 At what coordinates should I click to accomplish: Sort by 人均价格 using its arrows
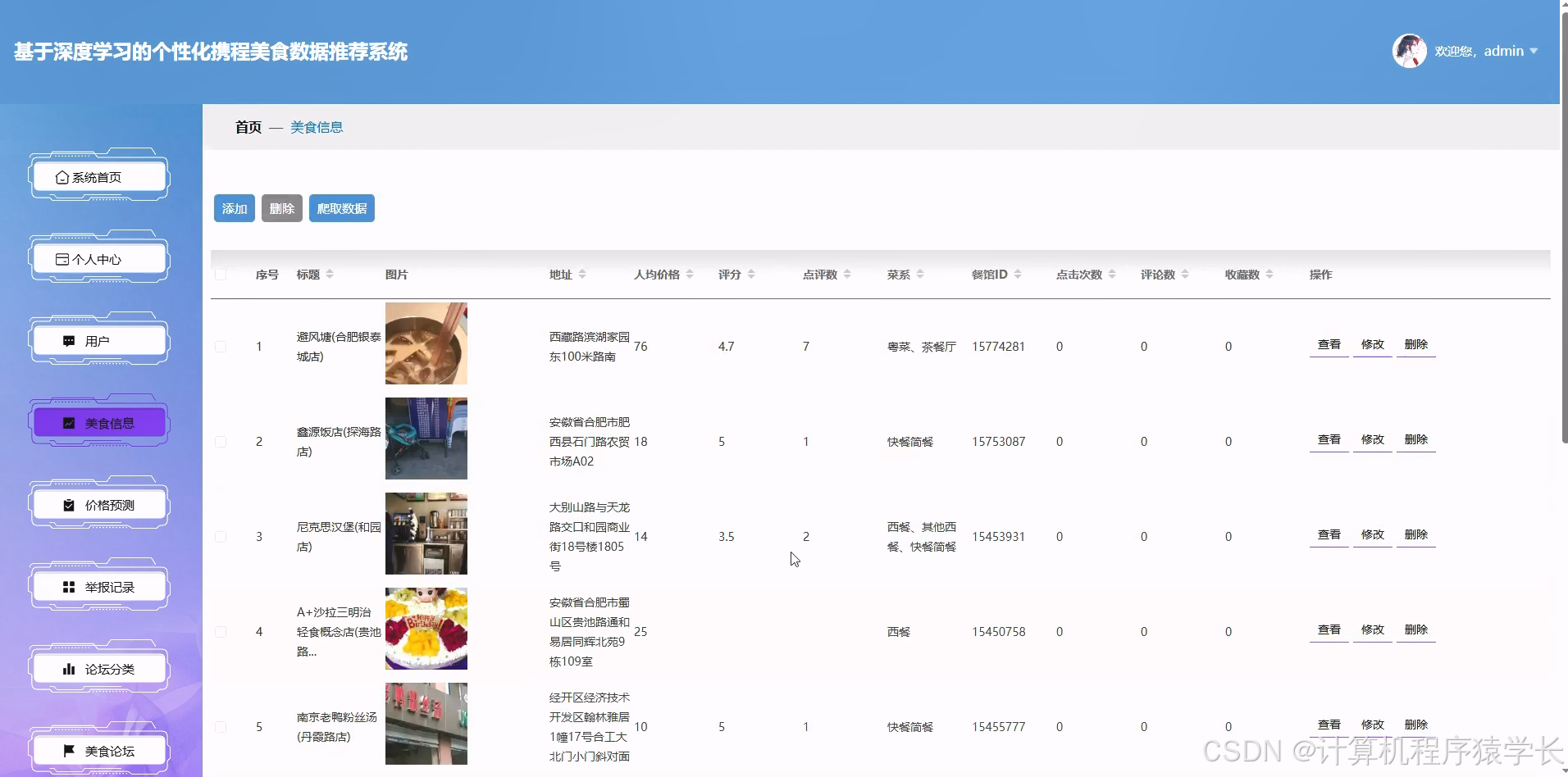pyautogui.click(x=690, y=274)
